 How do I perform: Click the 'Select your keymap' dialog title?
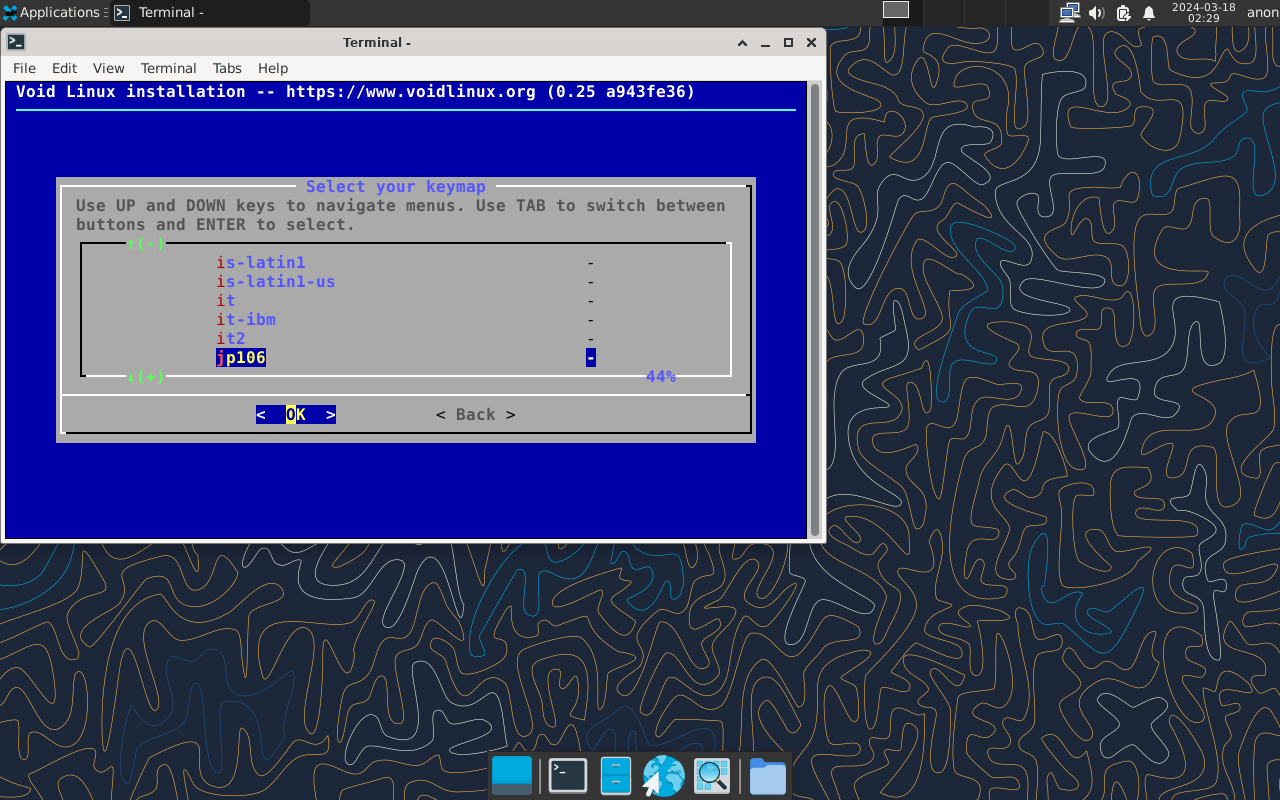click(x=396, y=187)
